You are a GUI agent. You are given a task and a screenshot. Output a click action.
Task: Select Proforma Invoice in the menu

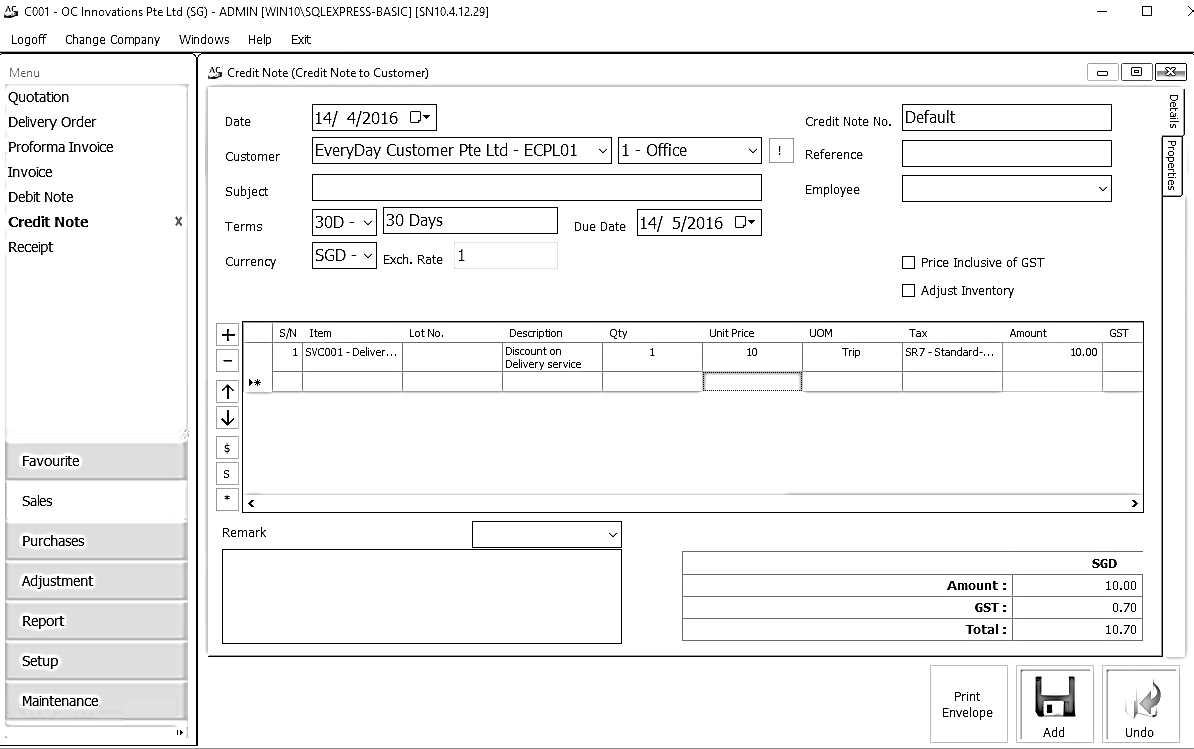tap(60, 147)
